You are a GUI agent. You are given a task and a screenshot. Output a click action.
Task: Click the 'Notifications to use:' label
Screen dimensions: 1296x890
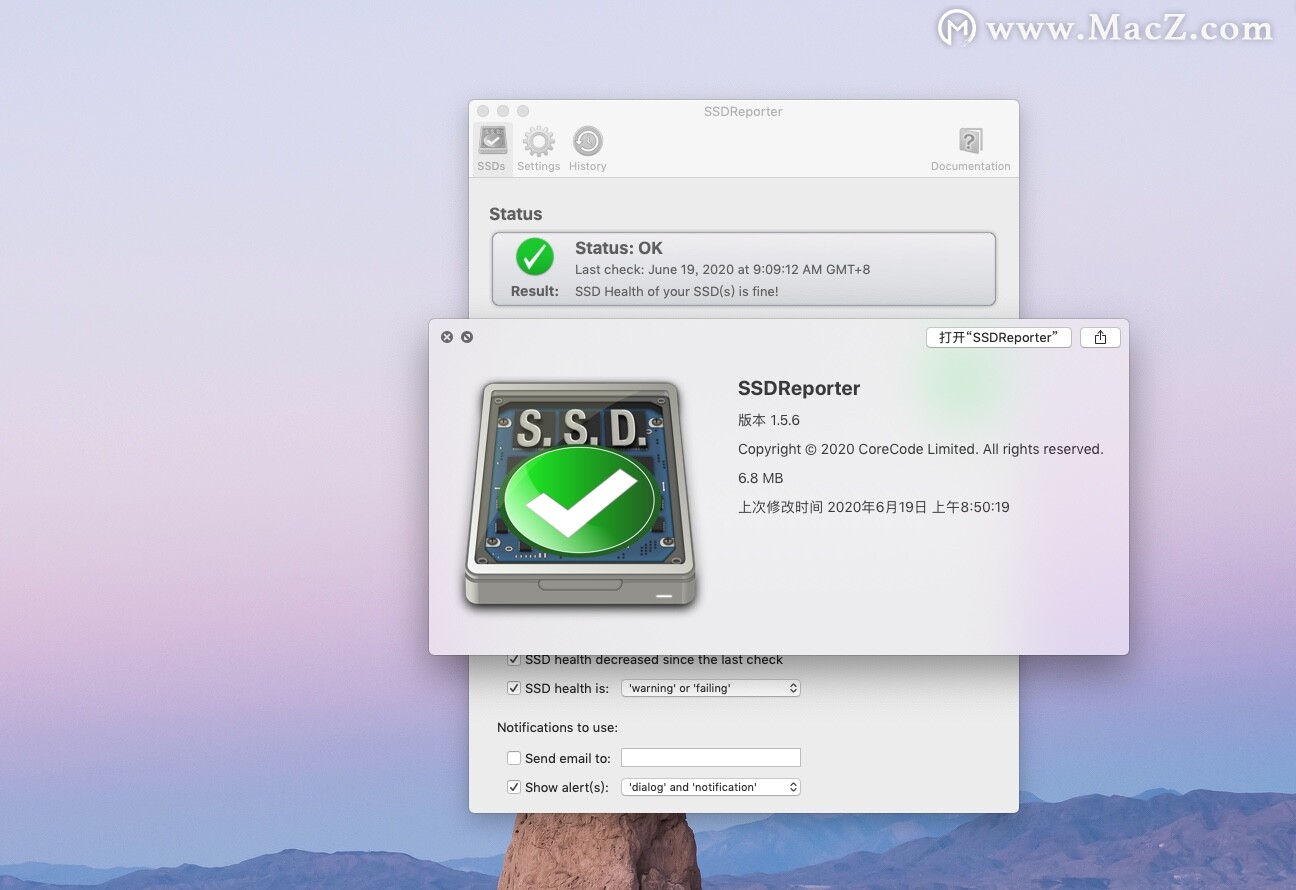558,727
